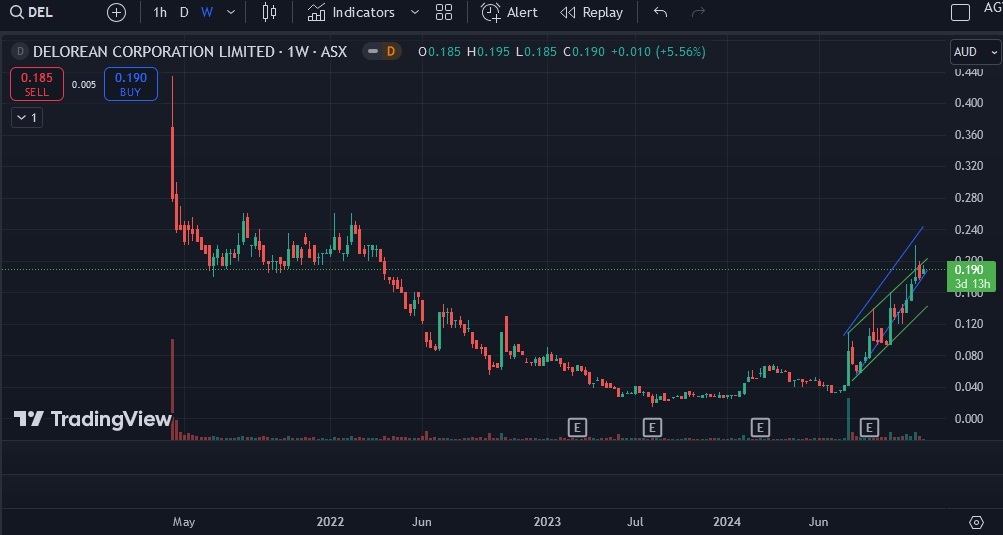Expand the timeframe dropdown chevron
This screenshot has height=535, width=1003.
pyautogui.click(x=231, y=12)
